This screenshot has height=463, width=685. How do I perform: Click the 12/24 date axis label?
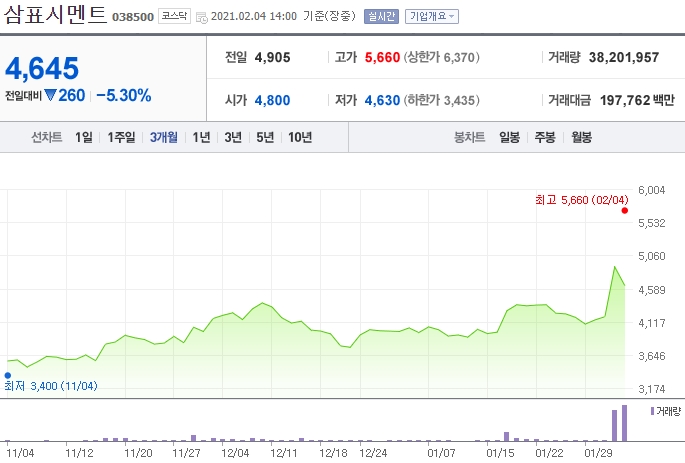pyautogui.click(x=373, y=453)
